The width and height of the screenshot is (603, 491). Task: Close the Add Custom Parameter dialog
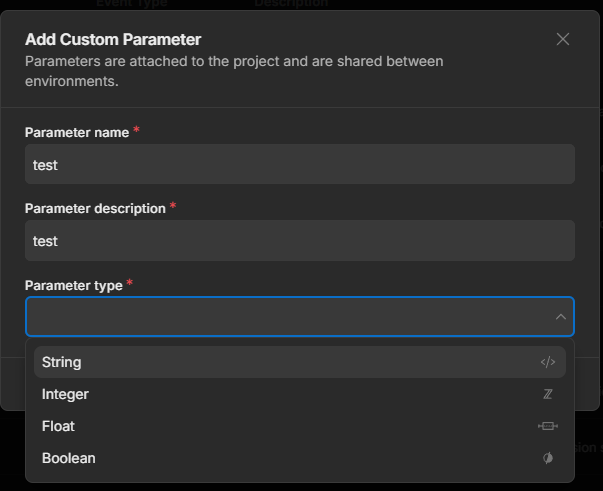(x=563, y=39)
